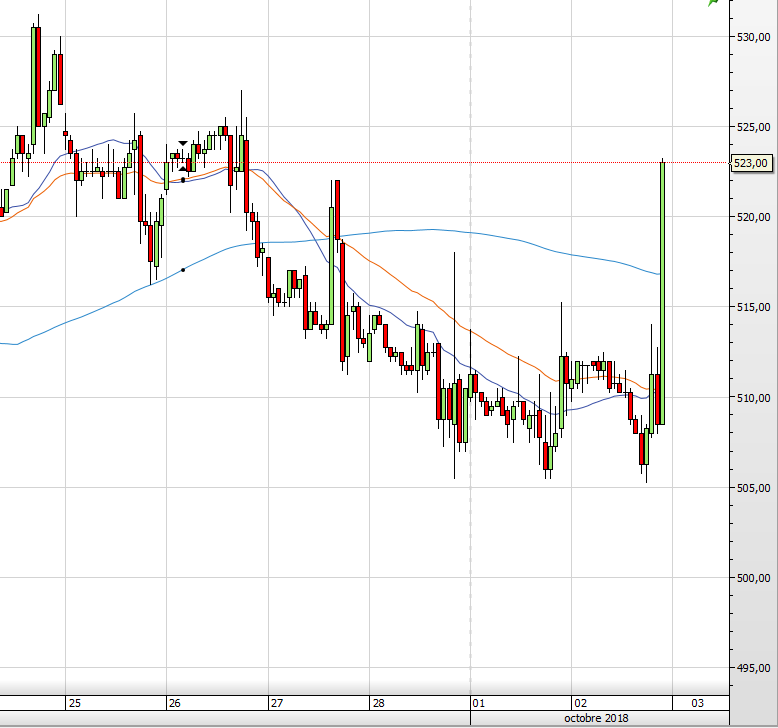The width and height of the screenshot is (778, 728).
Task: Select the black dot on the short moving averages
Action: pyautogui.click(x=183, y=180)
